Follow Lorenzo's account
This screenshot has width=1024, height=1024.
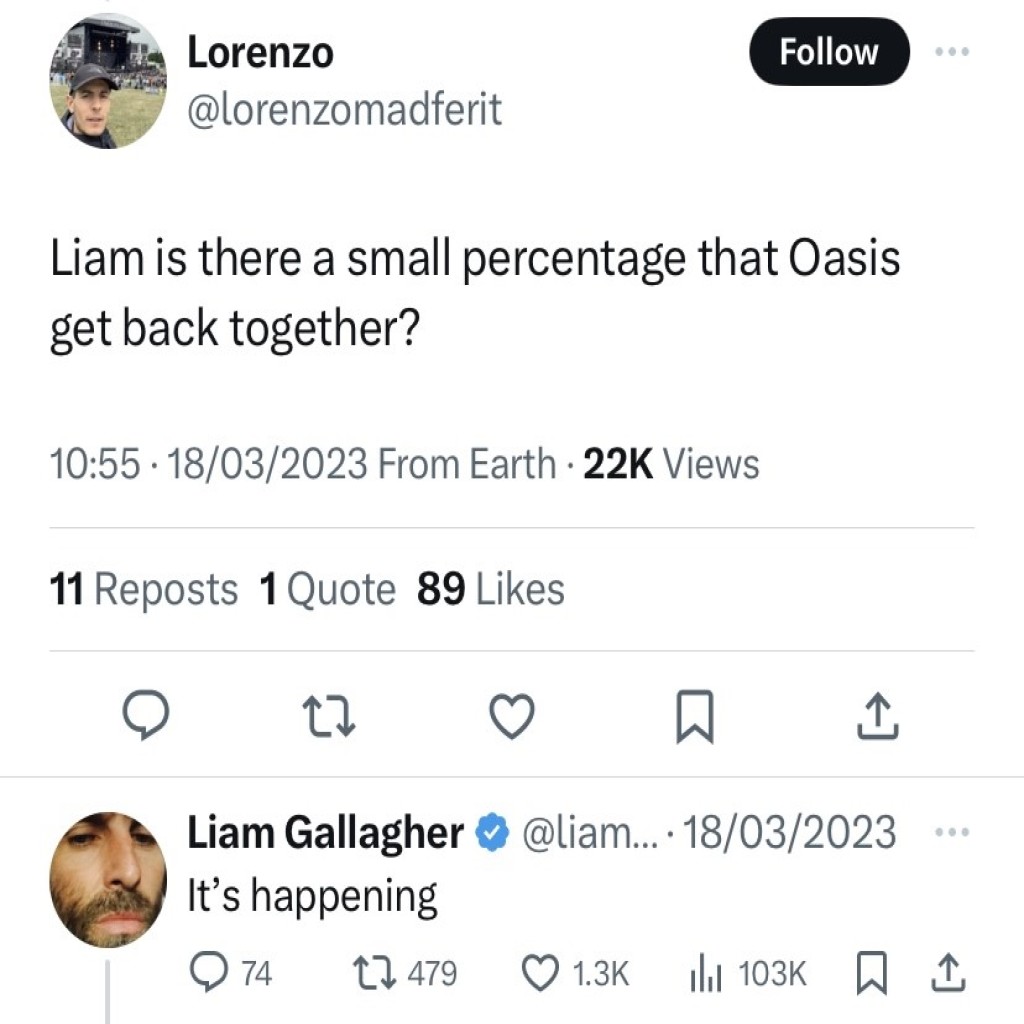point(829,52)
